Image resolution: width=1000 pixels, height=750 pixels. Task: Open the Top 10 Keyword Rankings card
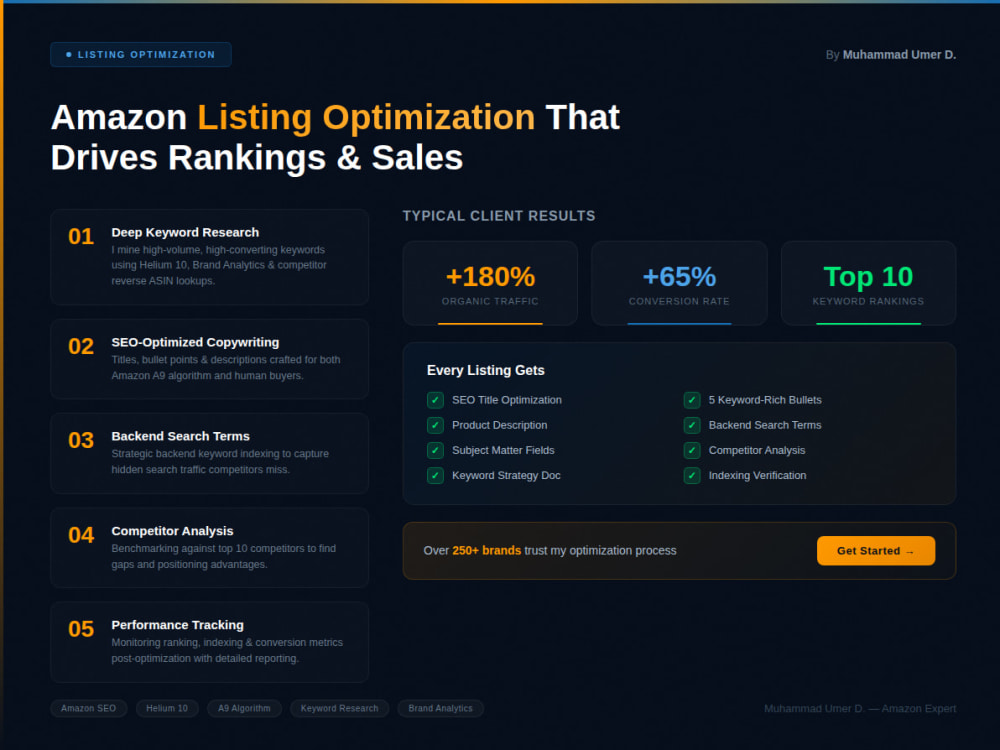coord(869,283)
